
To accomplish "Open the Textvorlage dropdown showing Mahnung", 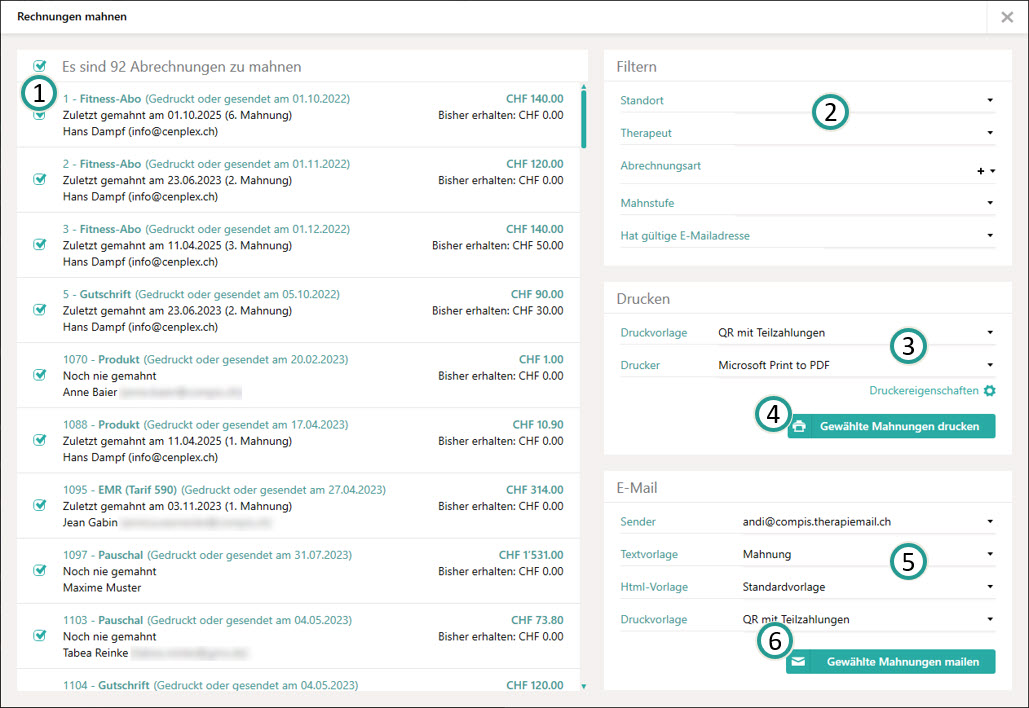I will coord(990,554).
